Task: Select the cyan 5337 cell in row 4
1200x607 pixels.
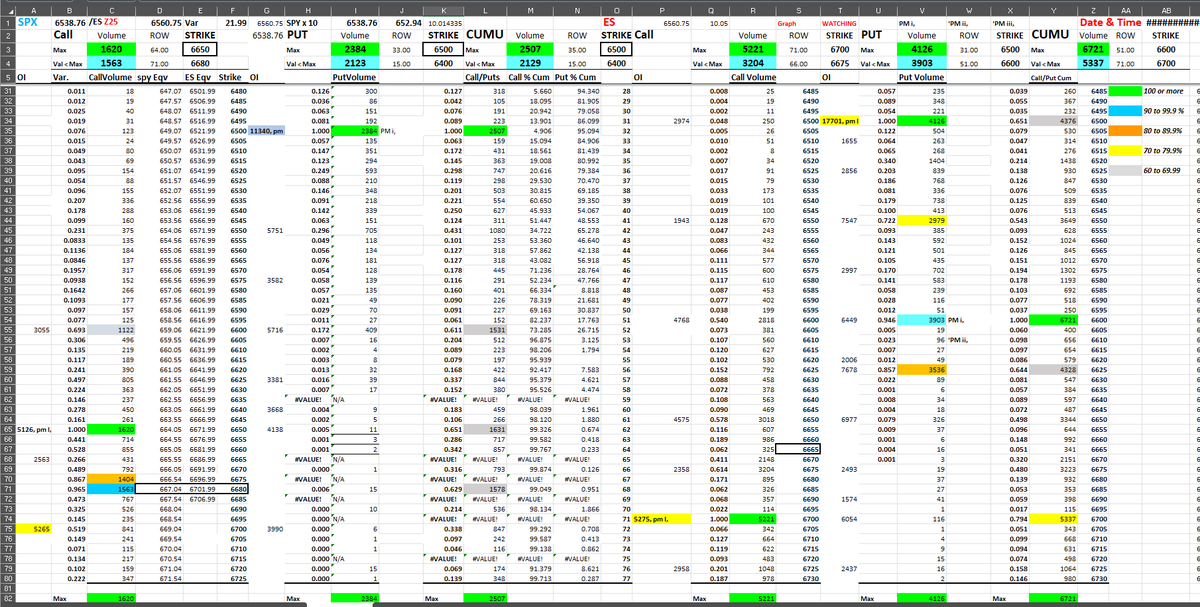Action: point(1094,62)
